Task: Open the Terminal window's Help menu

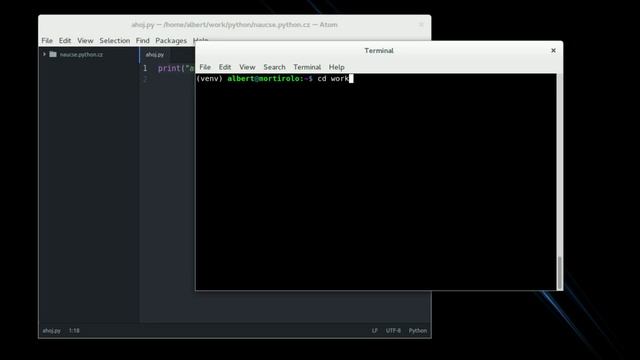Action: pos(336,67)
